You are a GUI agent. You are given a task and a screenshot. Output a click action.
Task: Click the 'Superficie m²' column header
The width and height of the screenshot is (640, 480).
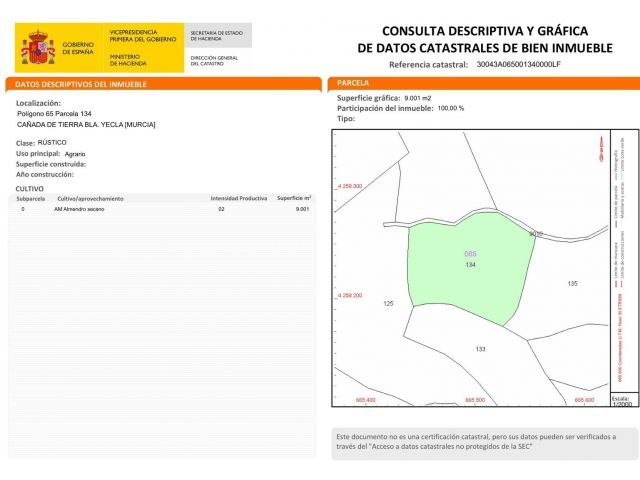294,198
